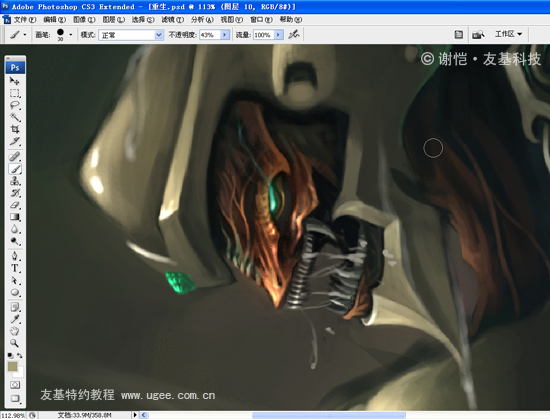Select the Type tool
The image size is (550, 419).
[15, 268]
